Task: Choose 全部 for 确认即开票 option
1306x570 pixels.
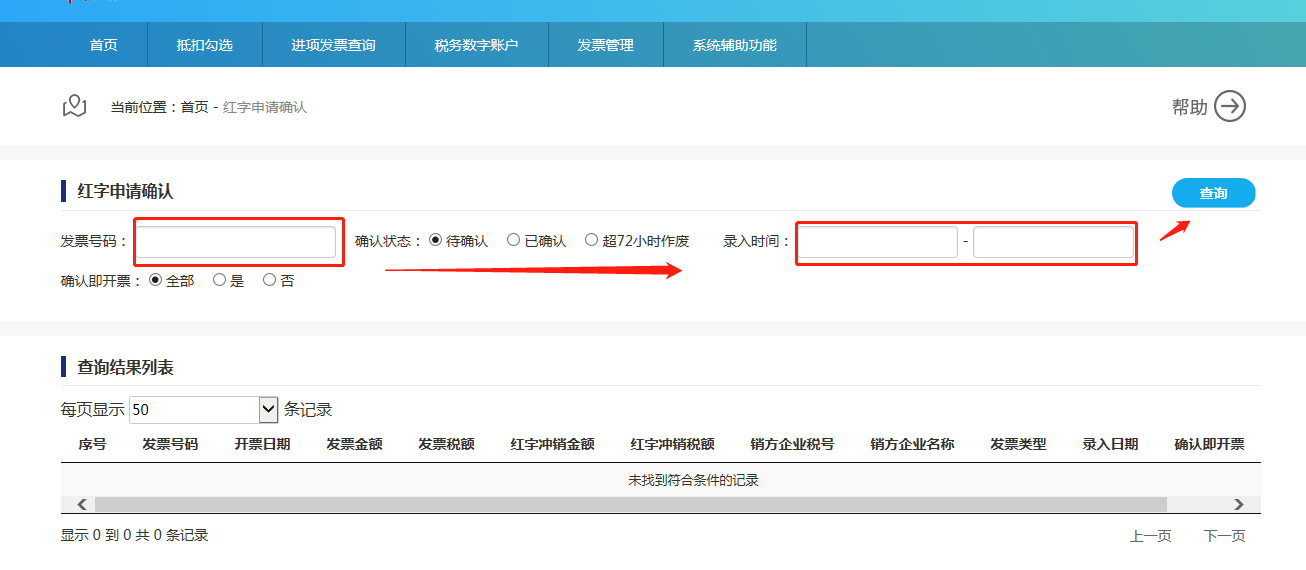Action: point(155,281)
